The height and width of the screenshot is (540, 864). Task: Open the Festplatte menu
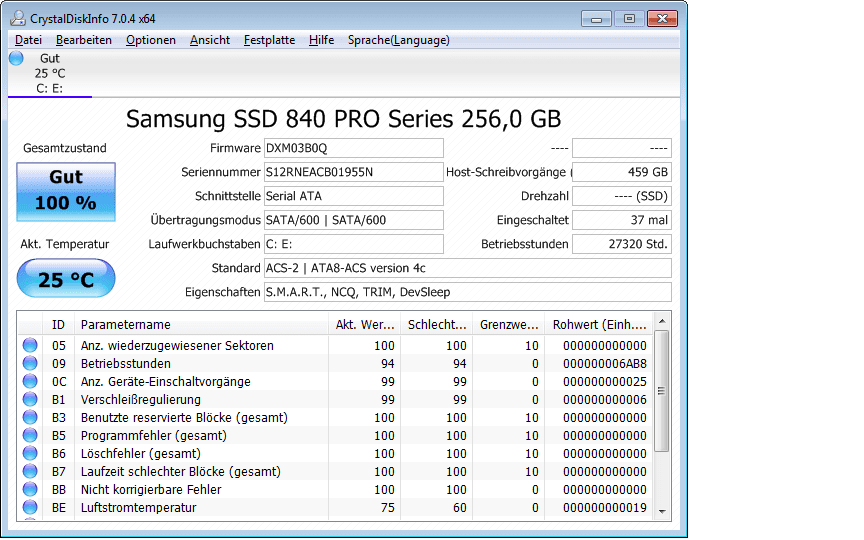click(x=269, y=40)
